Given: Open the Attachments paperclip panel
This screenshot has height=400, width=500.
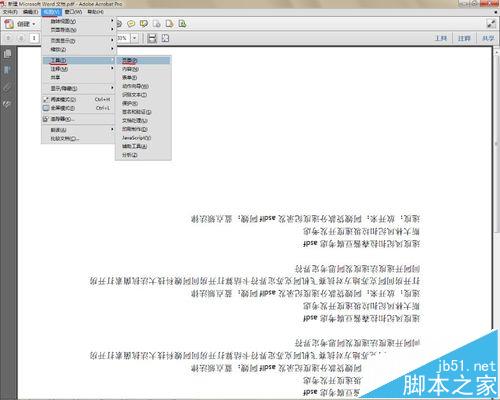Looking at the screenshot, I should (x=7, y=87).
